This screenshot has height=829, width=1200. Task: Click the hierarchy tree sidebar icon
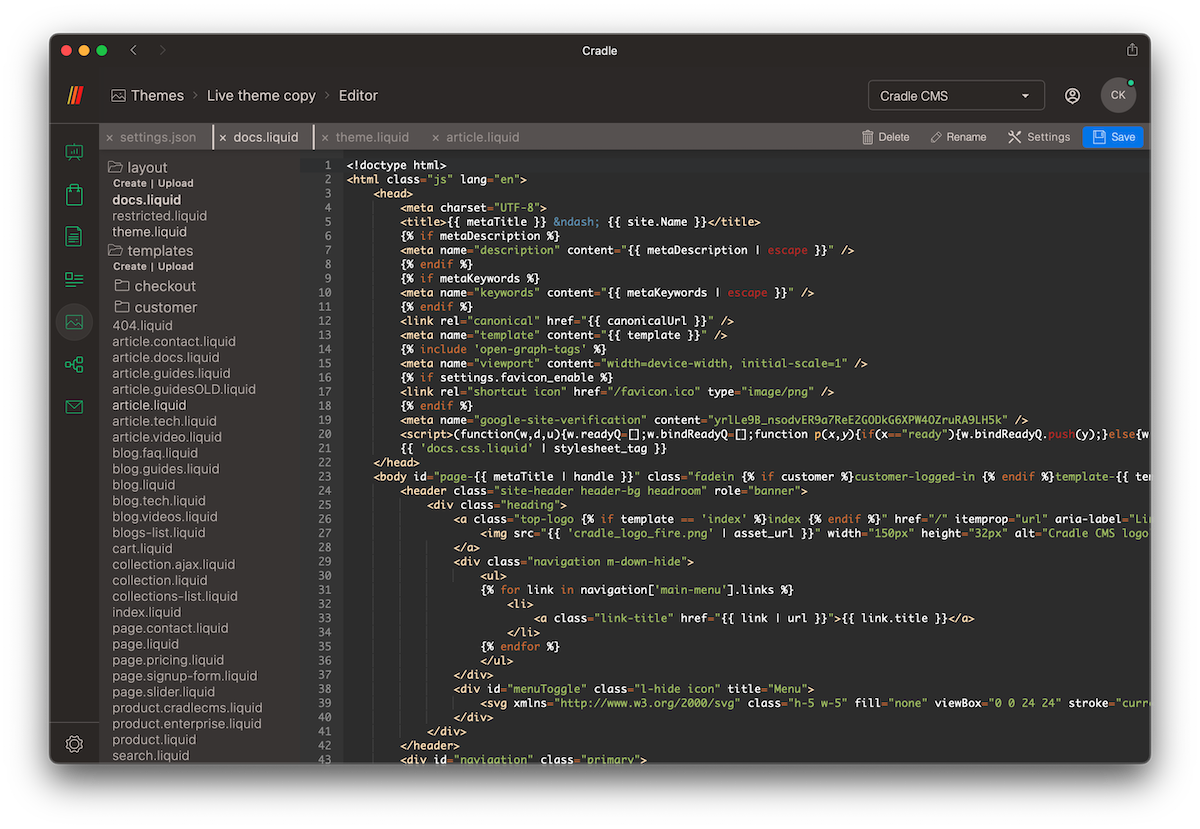pos(74,365)
